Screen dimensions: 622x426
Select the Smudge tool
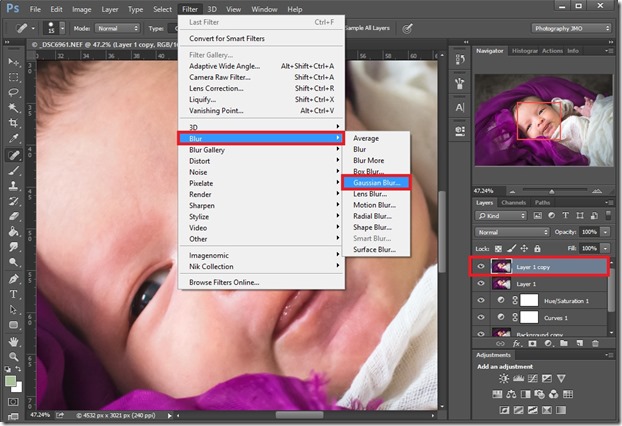tap(13, 247)
